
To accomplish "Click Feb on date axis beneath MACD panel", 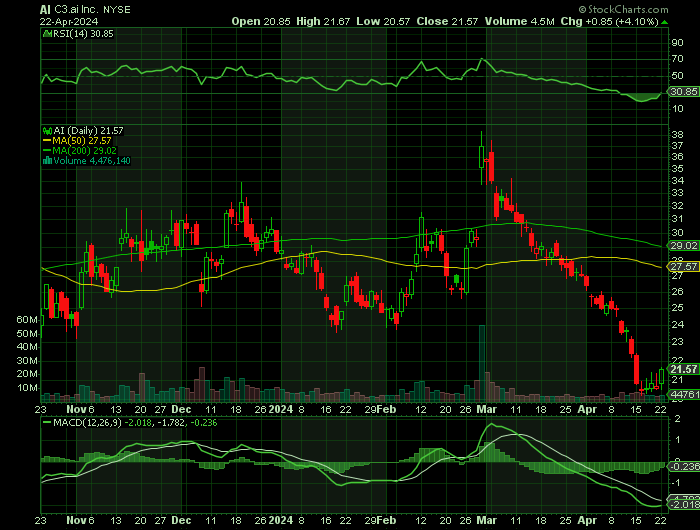I will (x=386, y=520).
